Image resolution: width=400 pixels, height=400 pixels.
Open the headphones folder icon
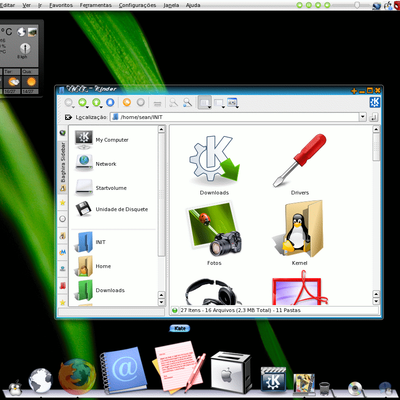(213, 292)
